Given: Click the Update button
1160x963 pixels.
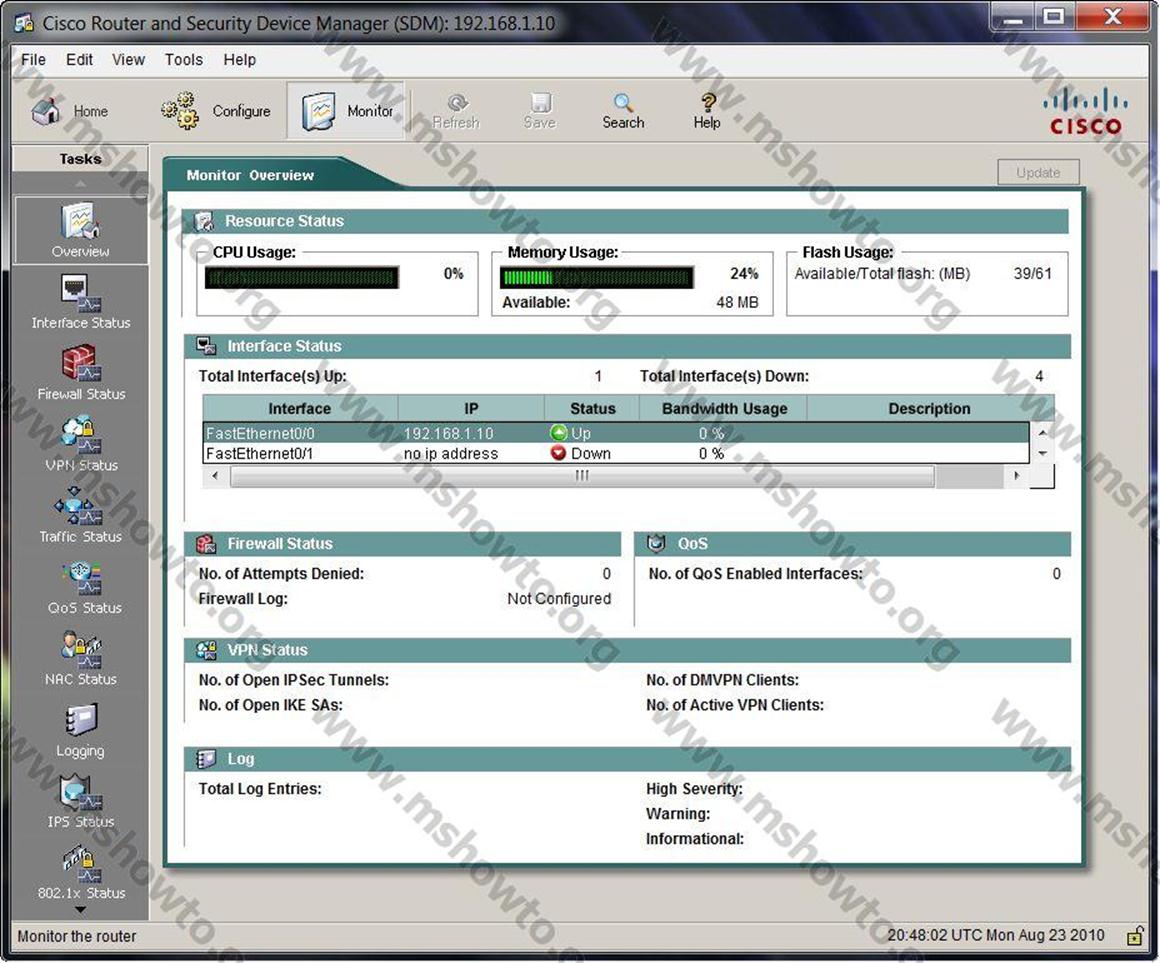Looking at the screenshot, I should click(x=1038, y=172).
